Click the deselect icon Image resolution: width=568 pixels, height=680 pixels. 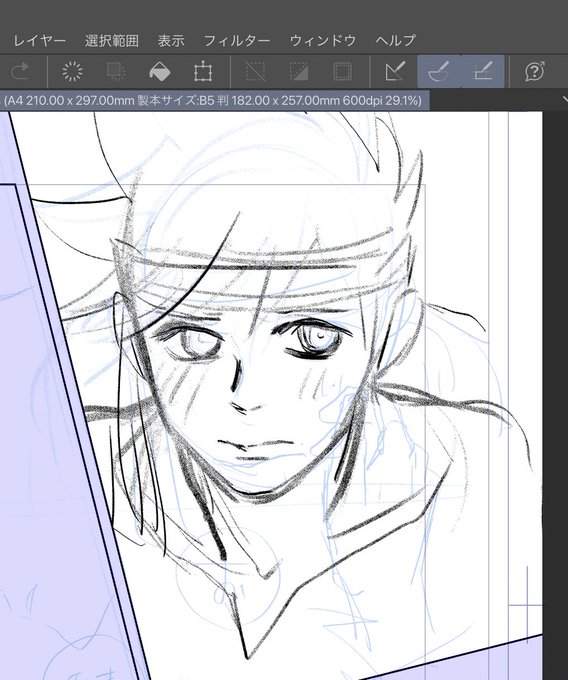(255, 72)
